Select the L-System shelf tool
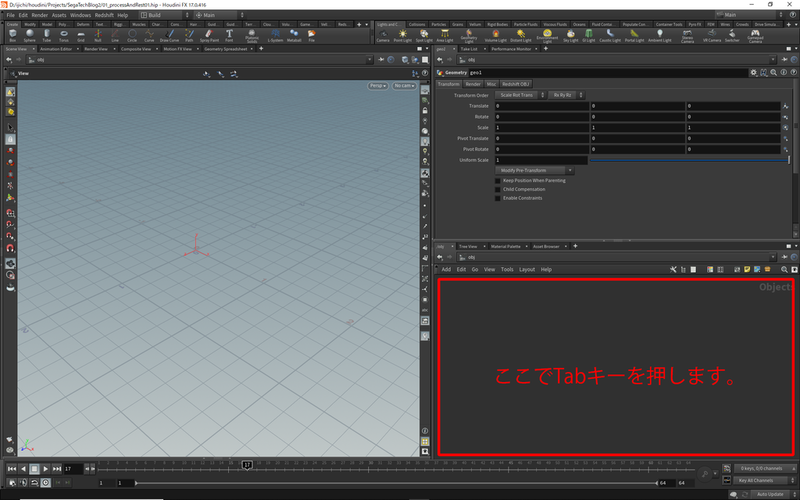 (x=276, y=35)
